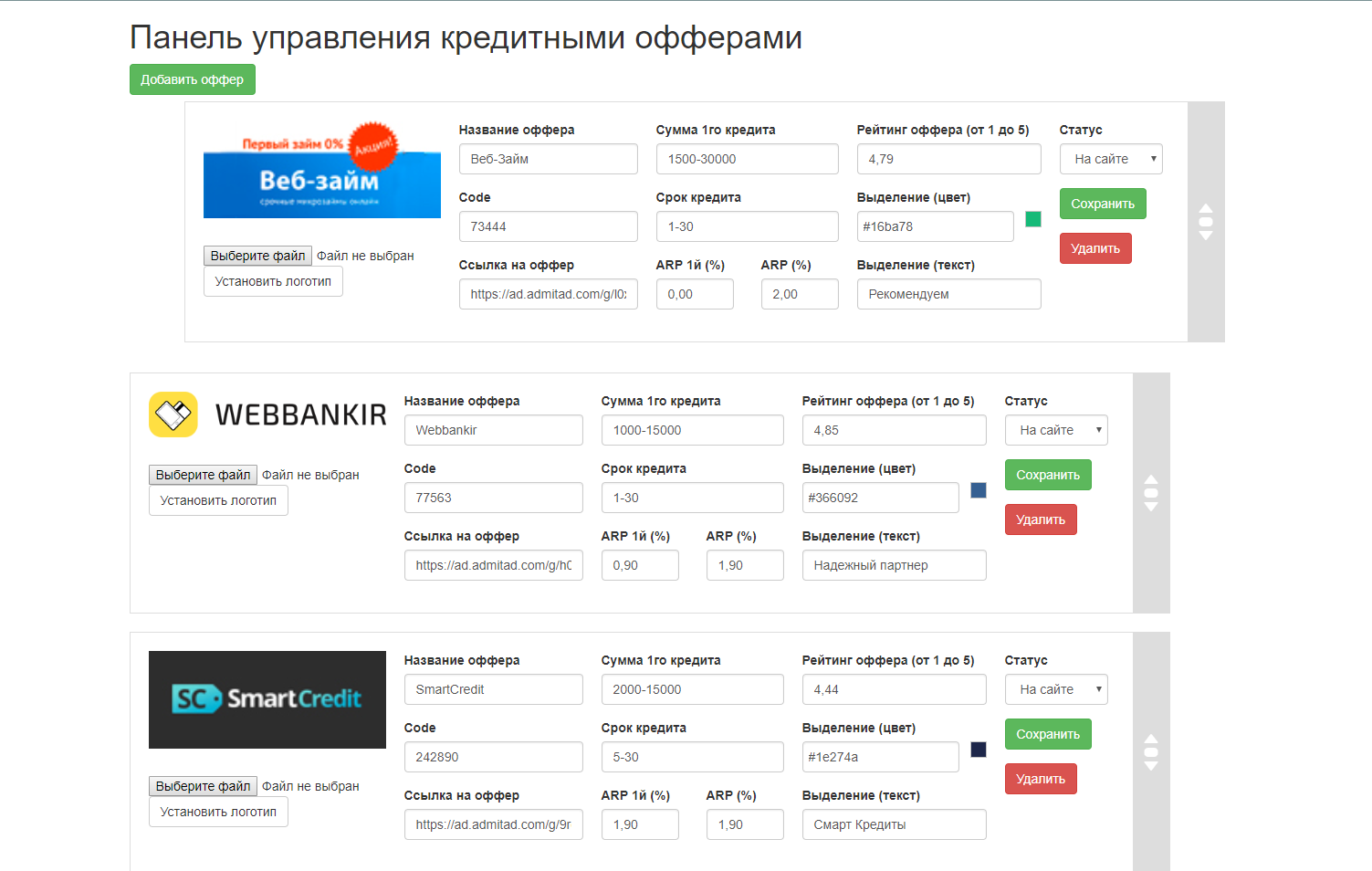Click the ARP (%) field of SmartCredit

point(744,824)
